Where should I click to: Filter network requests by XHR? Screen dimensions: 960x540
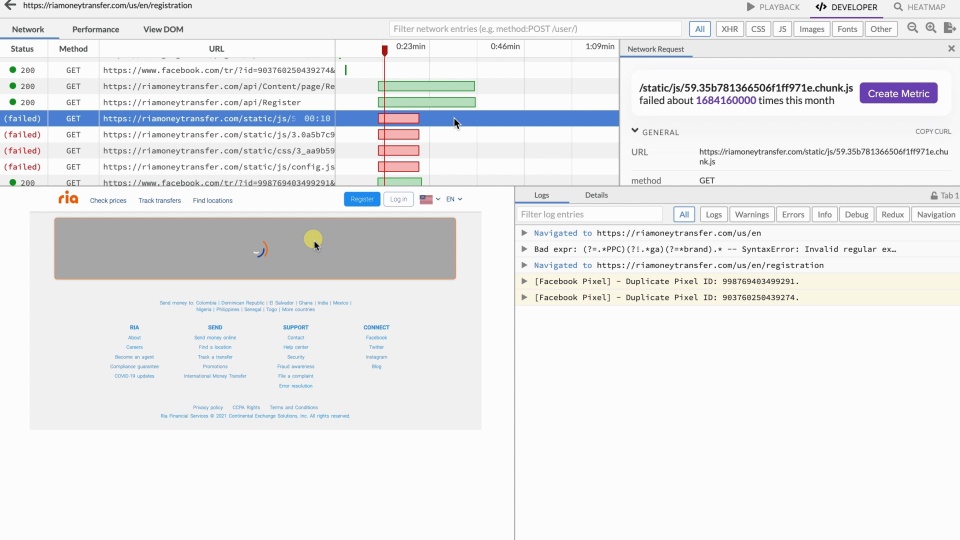point(729,29)
